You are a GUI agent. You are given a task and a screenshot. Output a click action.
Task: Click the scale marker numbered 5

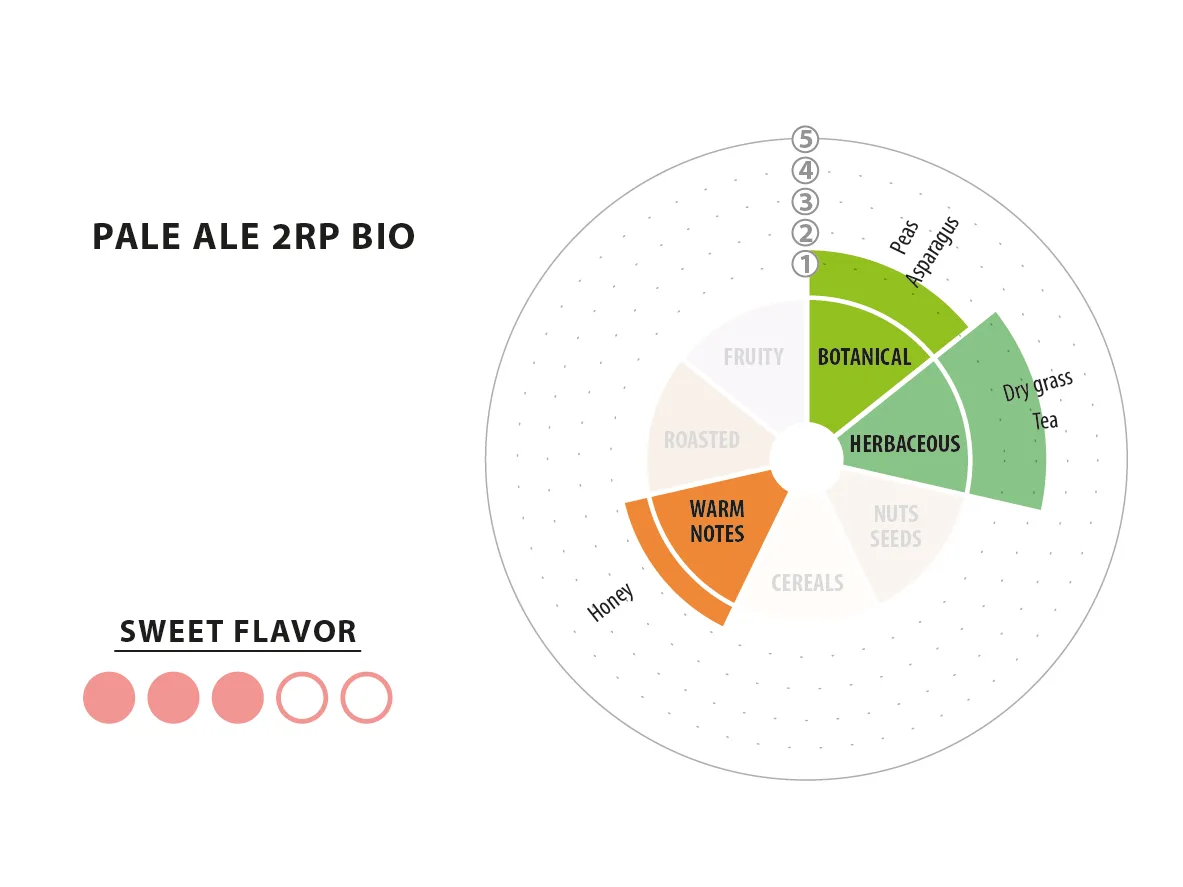[x=806, y=140]
